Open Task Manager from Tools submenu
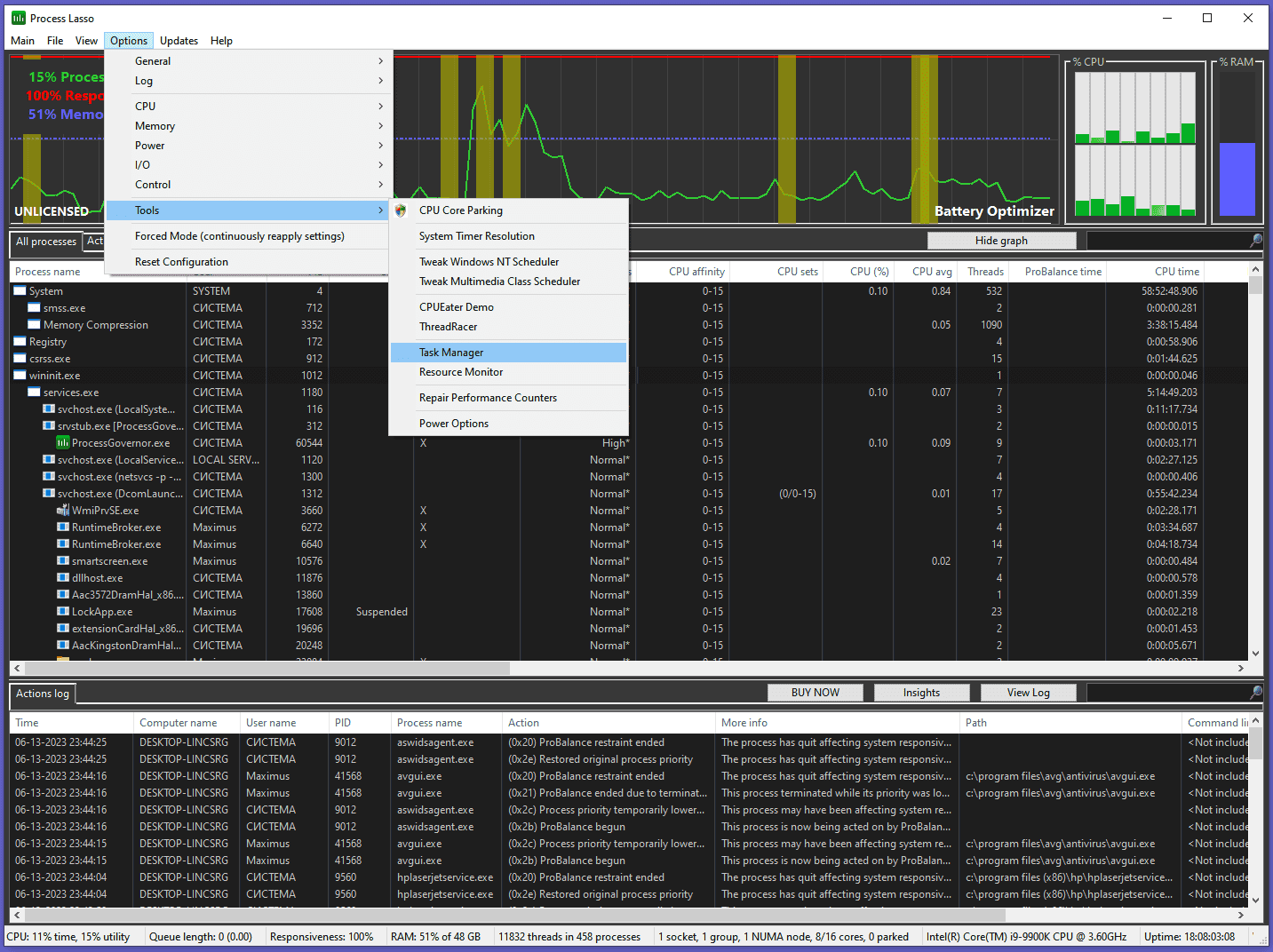 click(x=451, y=353)
